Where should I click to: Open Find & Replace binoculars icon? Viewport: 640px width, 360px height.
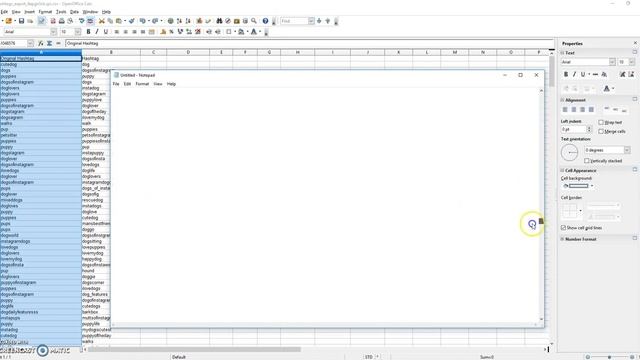pos(219,21)
